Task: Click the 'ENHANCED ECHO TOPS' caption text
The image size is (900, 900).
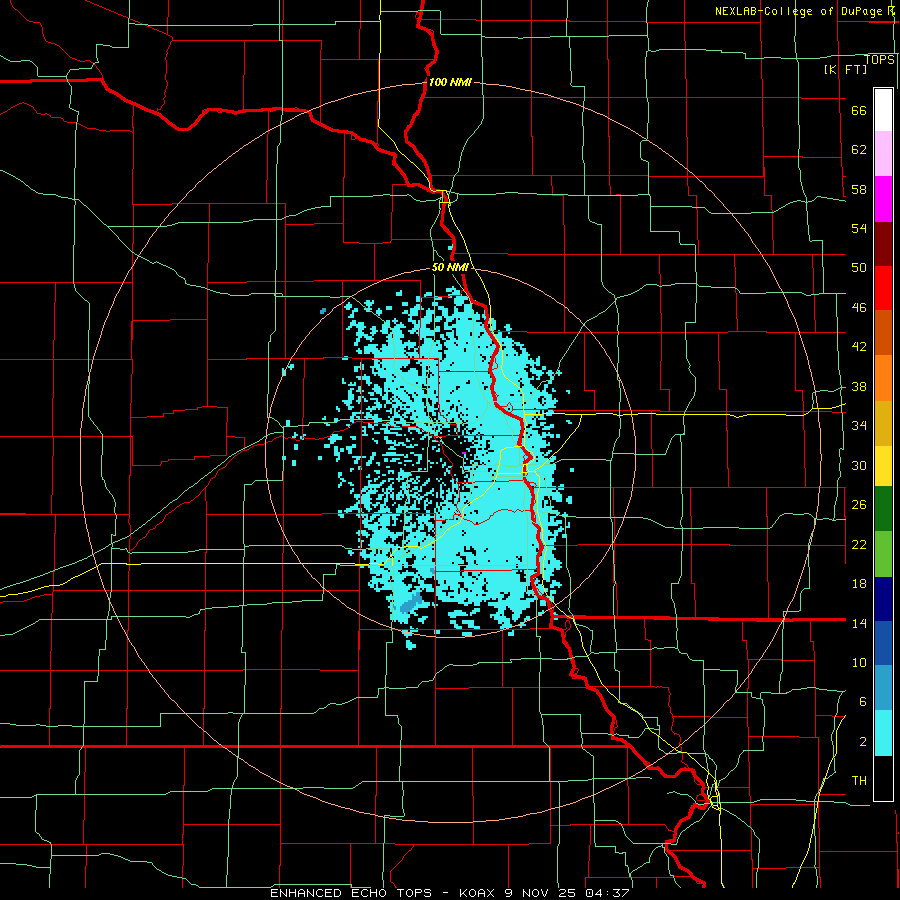Action: (351, 893)
